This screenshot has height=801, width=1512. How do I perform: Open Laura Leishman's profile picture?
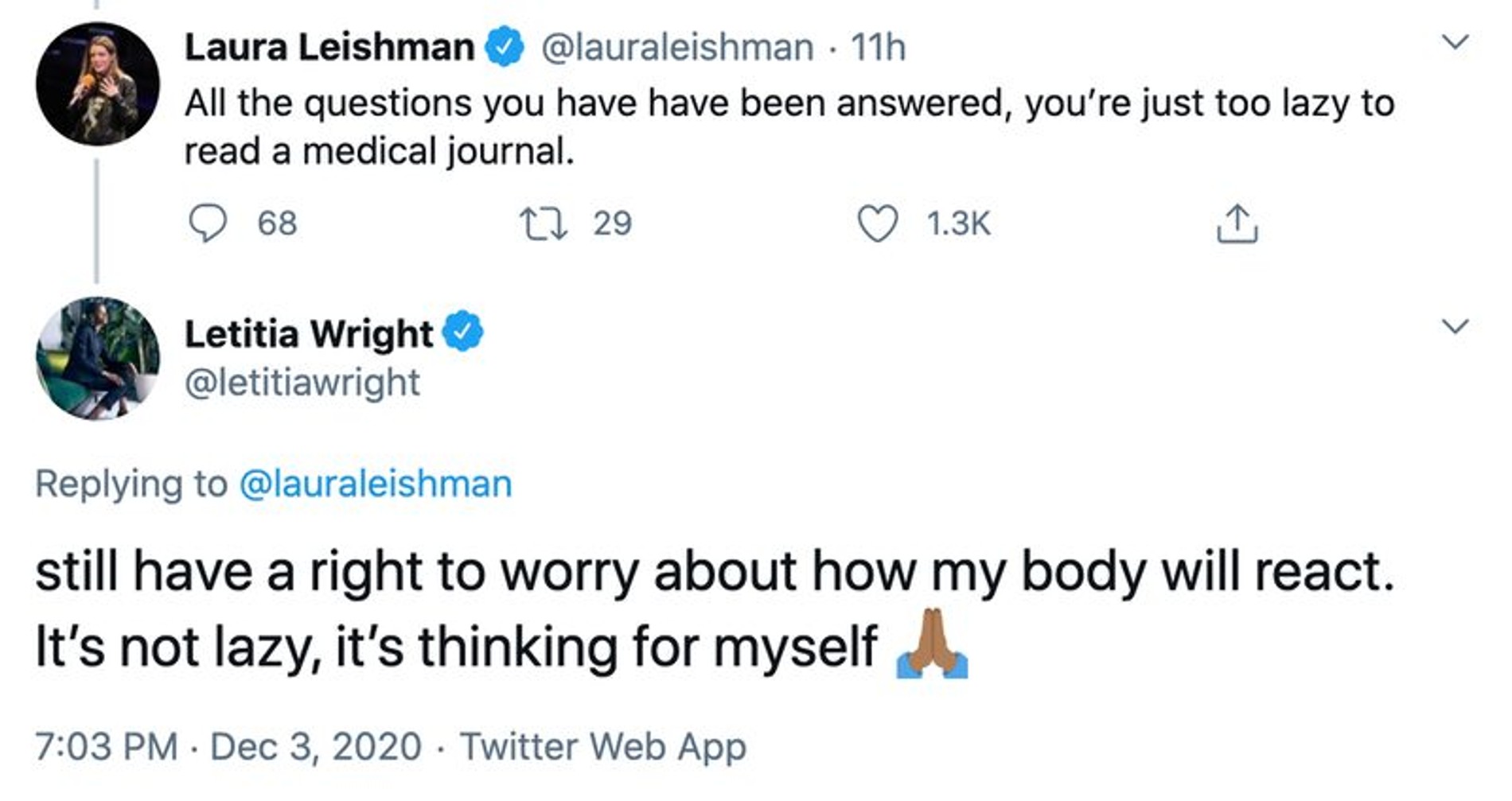coord(97,84)
